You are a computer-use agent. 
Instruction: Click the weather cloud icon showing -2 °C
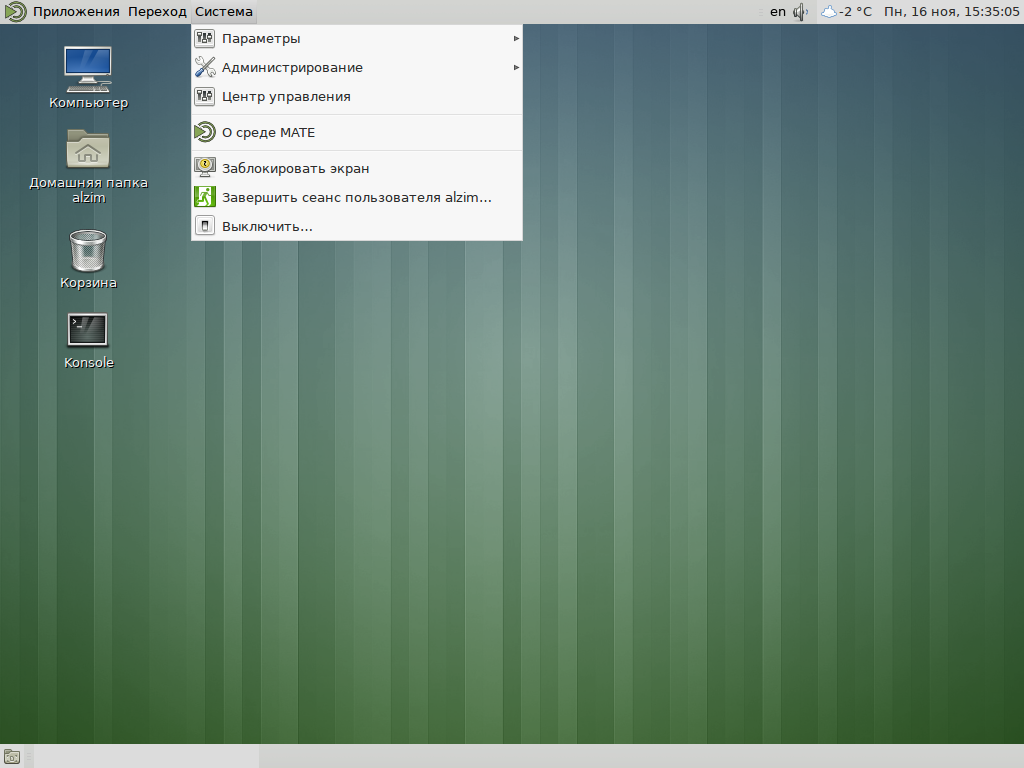(x=830, y=12)
